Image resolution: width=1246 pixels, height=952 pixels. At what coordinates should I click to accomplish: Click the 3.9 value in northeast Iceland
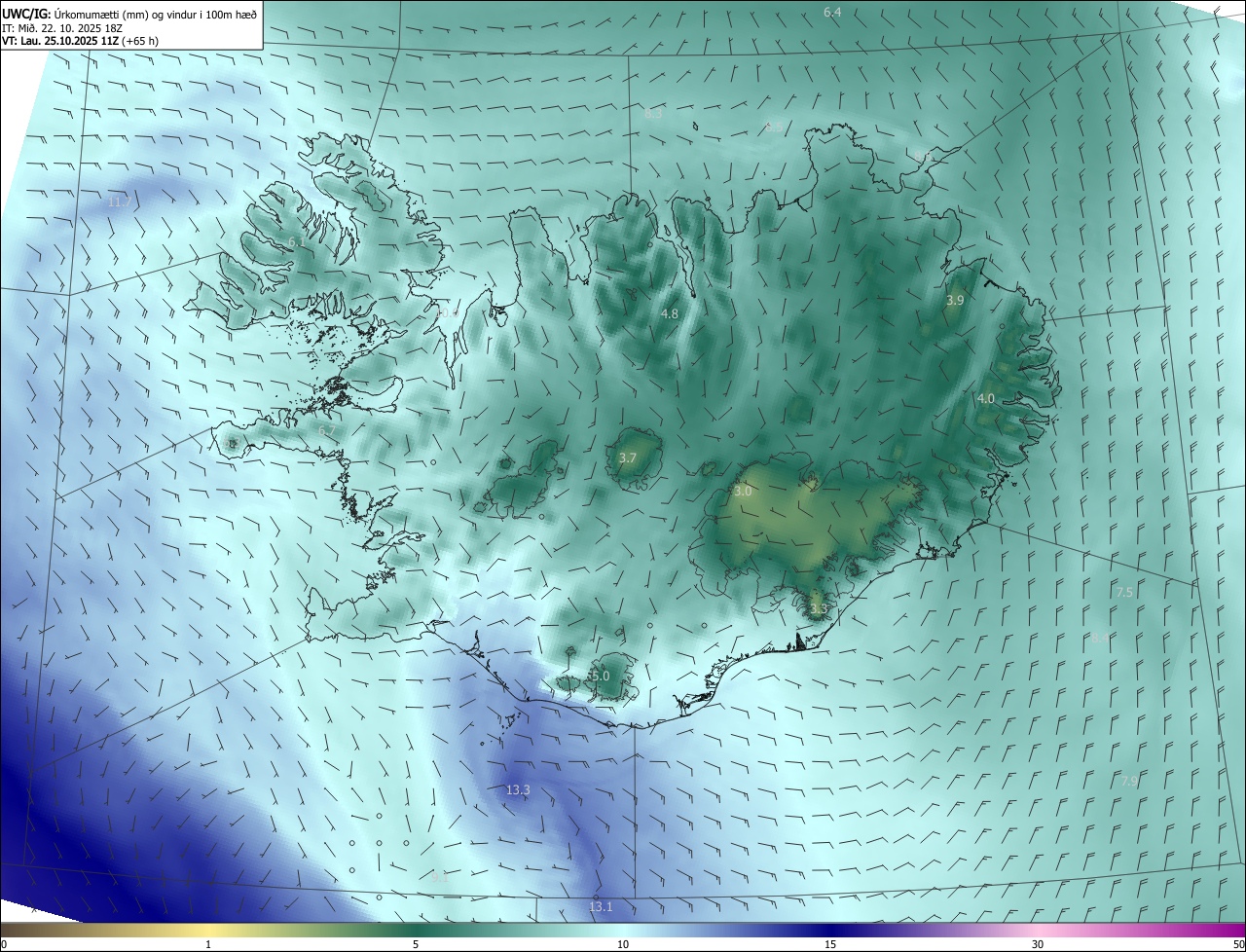(x=955, y=300)
